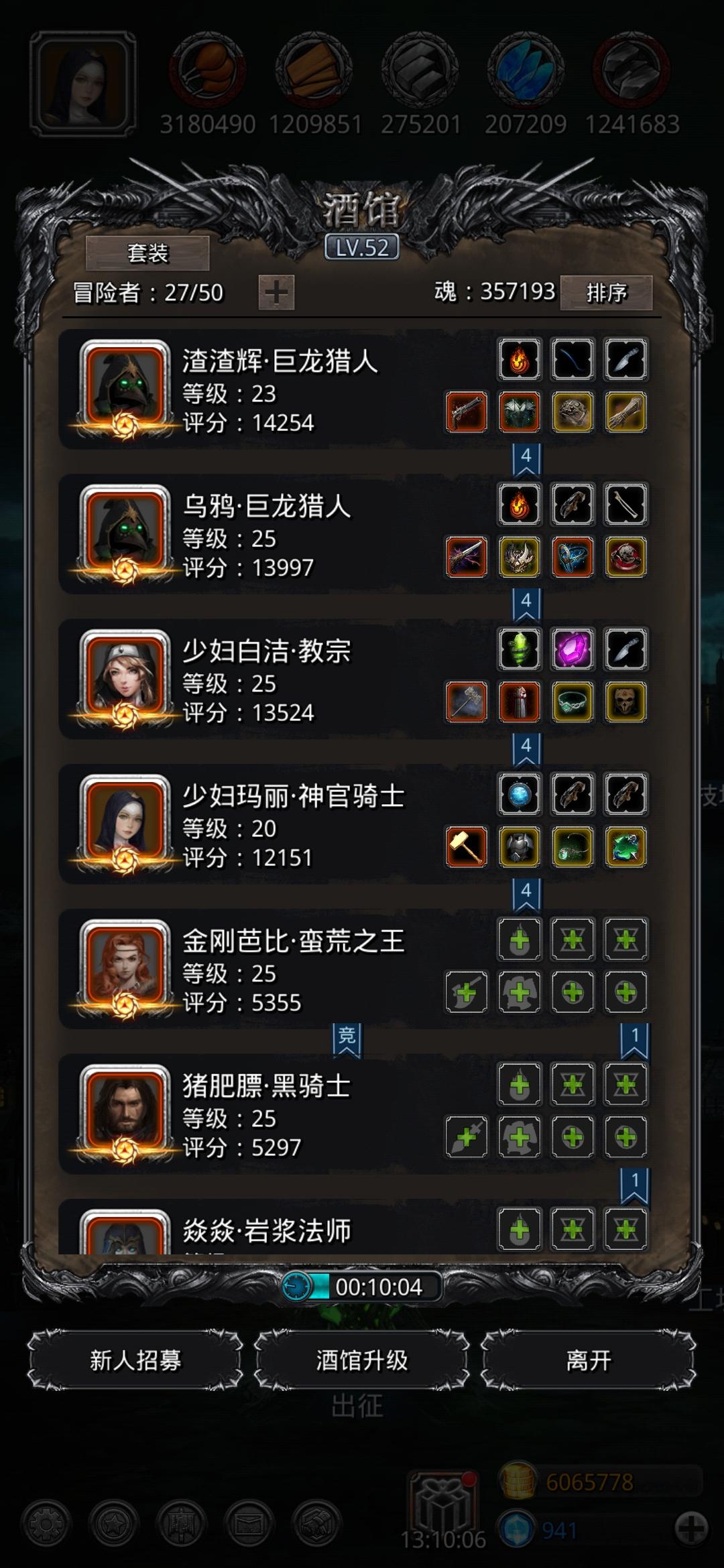
Task: Click the 新人招募 button
Action: tap(135, 1361)
